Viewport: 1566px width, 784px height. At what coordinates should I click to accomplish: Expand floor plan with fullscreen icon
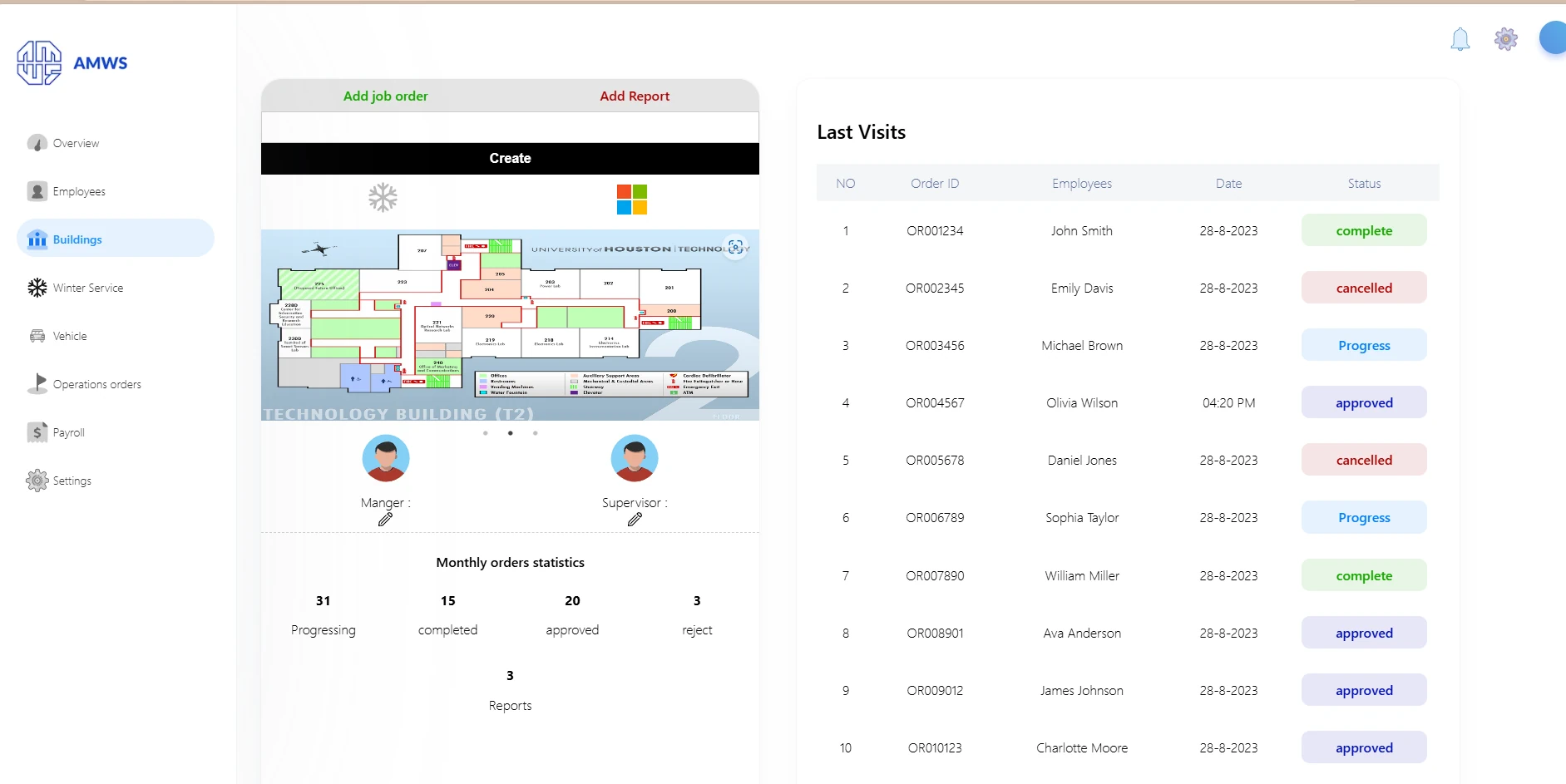coord(735,247)
